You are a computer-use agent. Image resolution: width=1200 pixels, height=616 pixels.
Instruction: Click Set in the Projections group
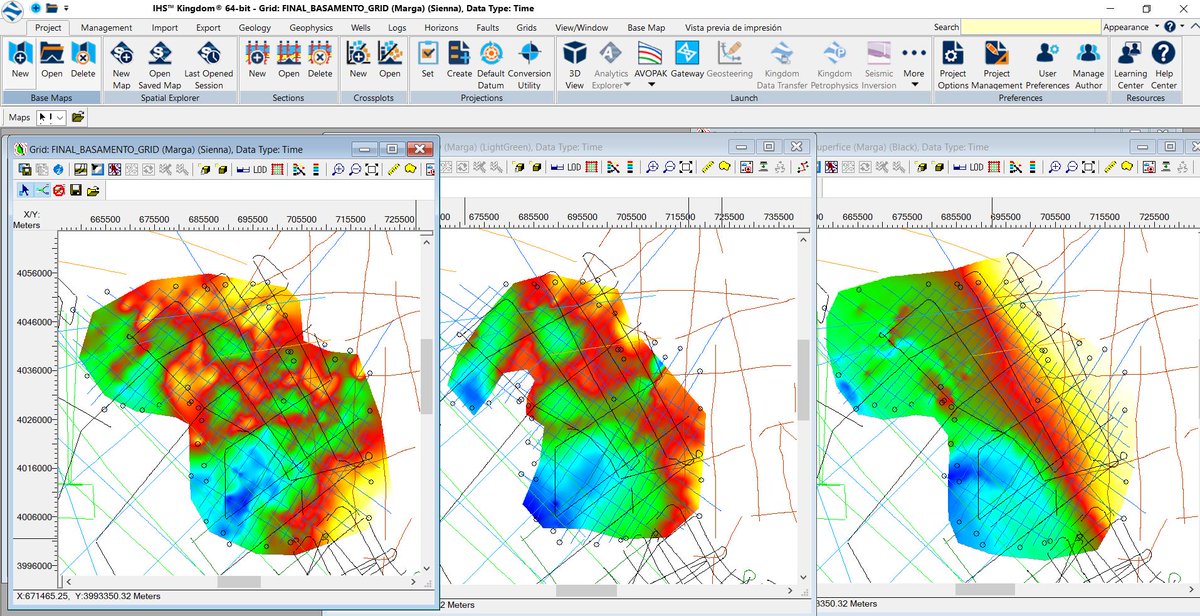coord(427,59)
